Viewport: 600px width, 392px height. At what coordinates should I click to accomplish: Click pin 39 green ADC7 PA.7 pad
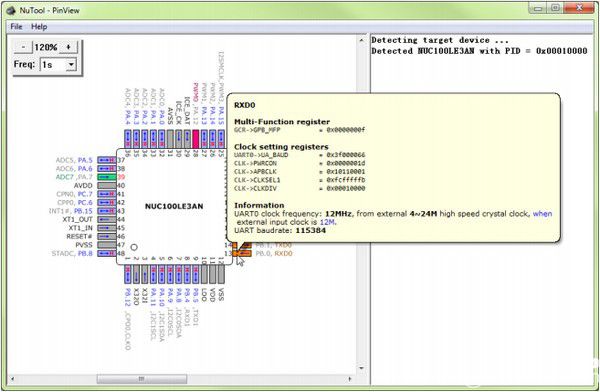pyautogui.click(x=106, y=177)
